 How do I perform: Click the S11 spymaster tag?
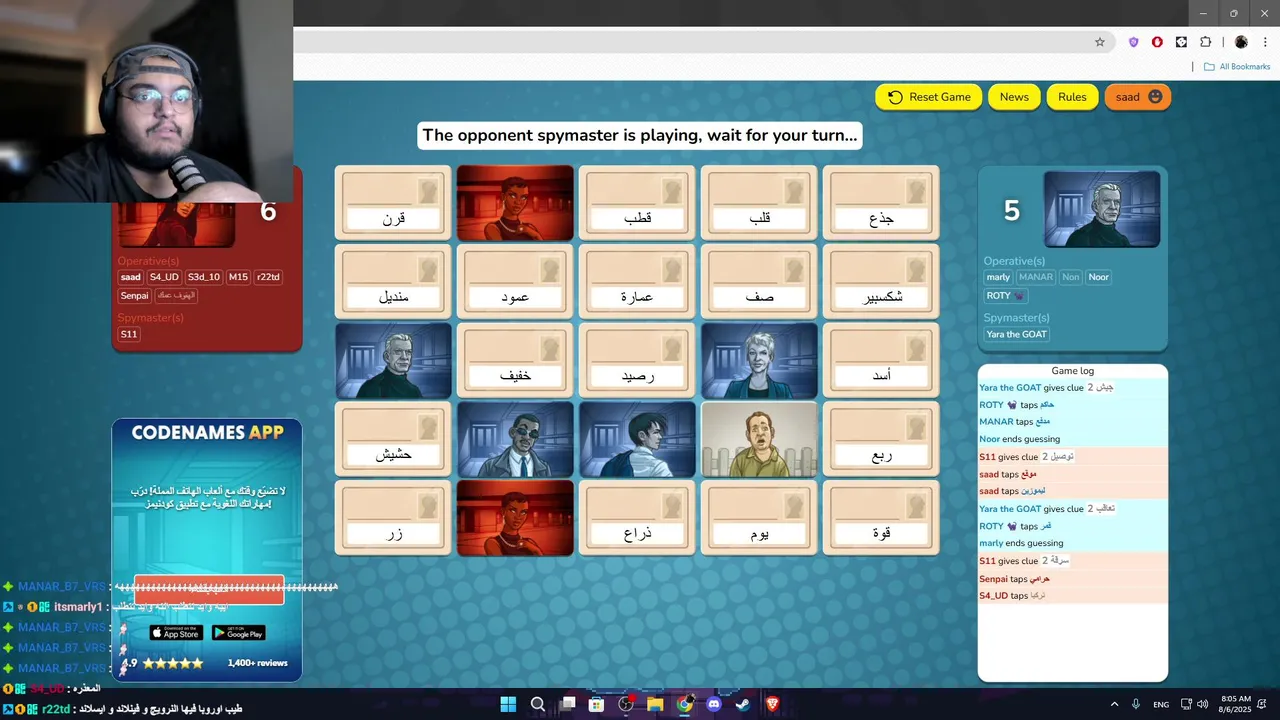128,334
